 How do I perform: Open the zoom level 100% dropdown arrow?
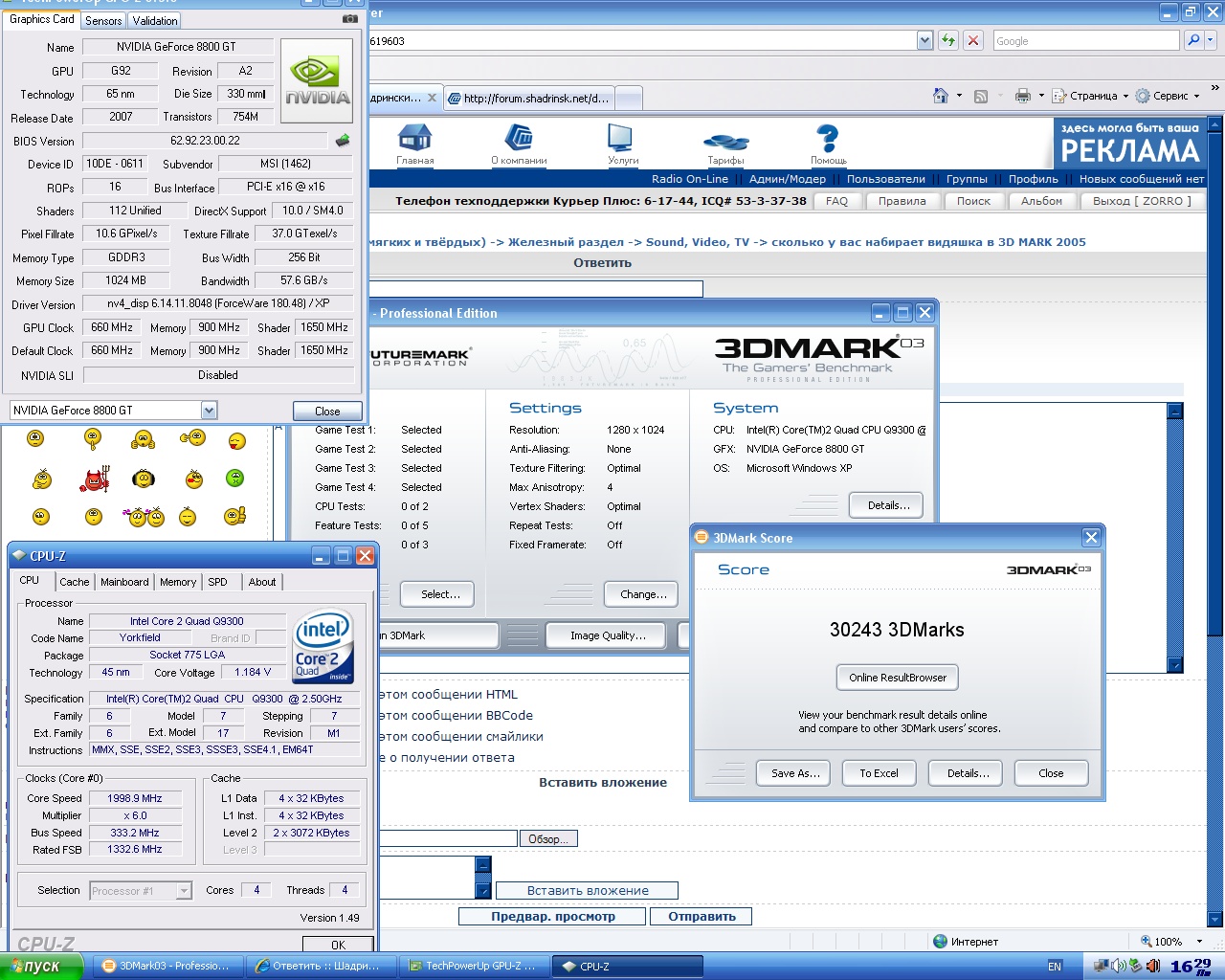click(x=1198, y=941)
